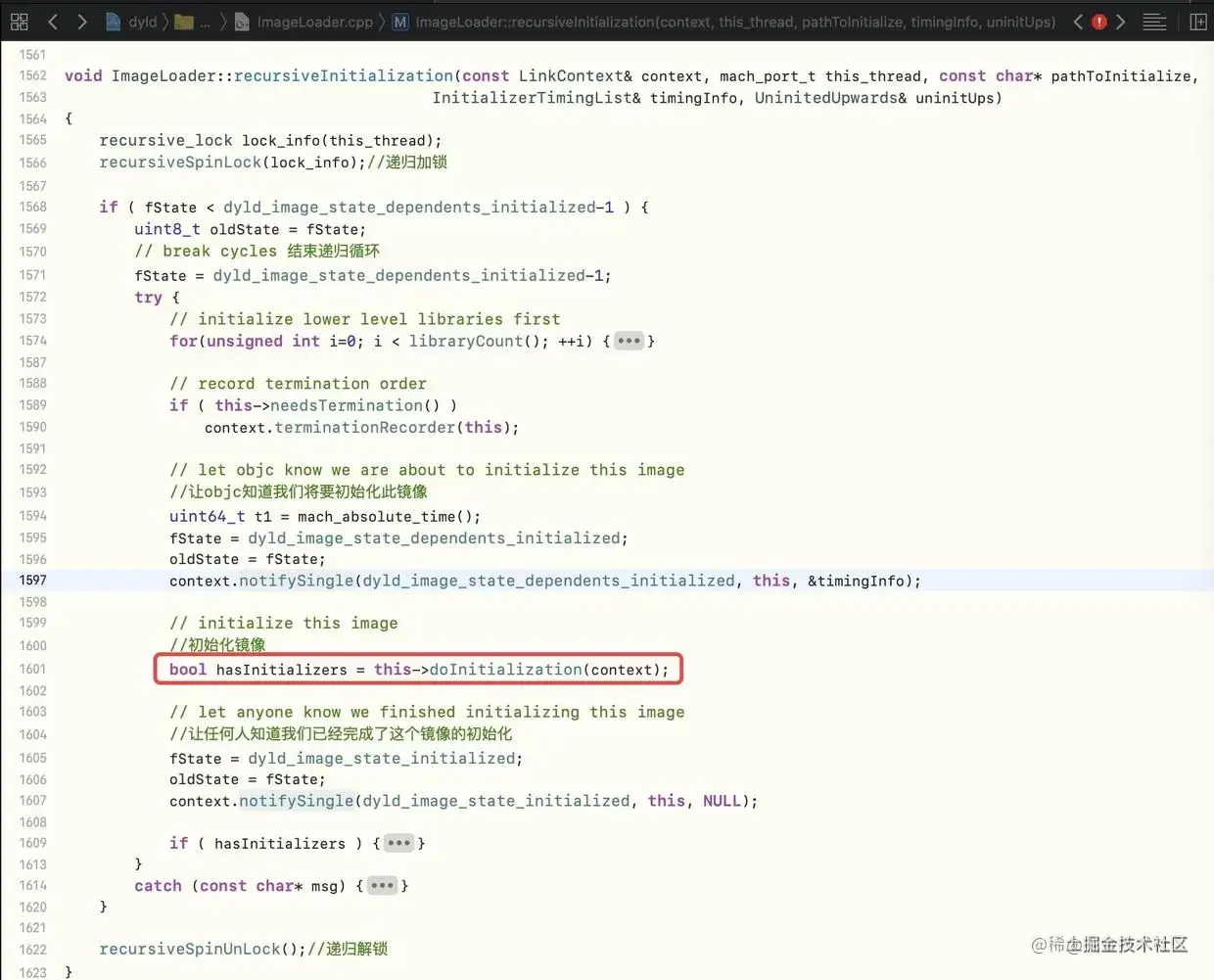Click libraryCount call in for loop

(x=466, y=341)
